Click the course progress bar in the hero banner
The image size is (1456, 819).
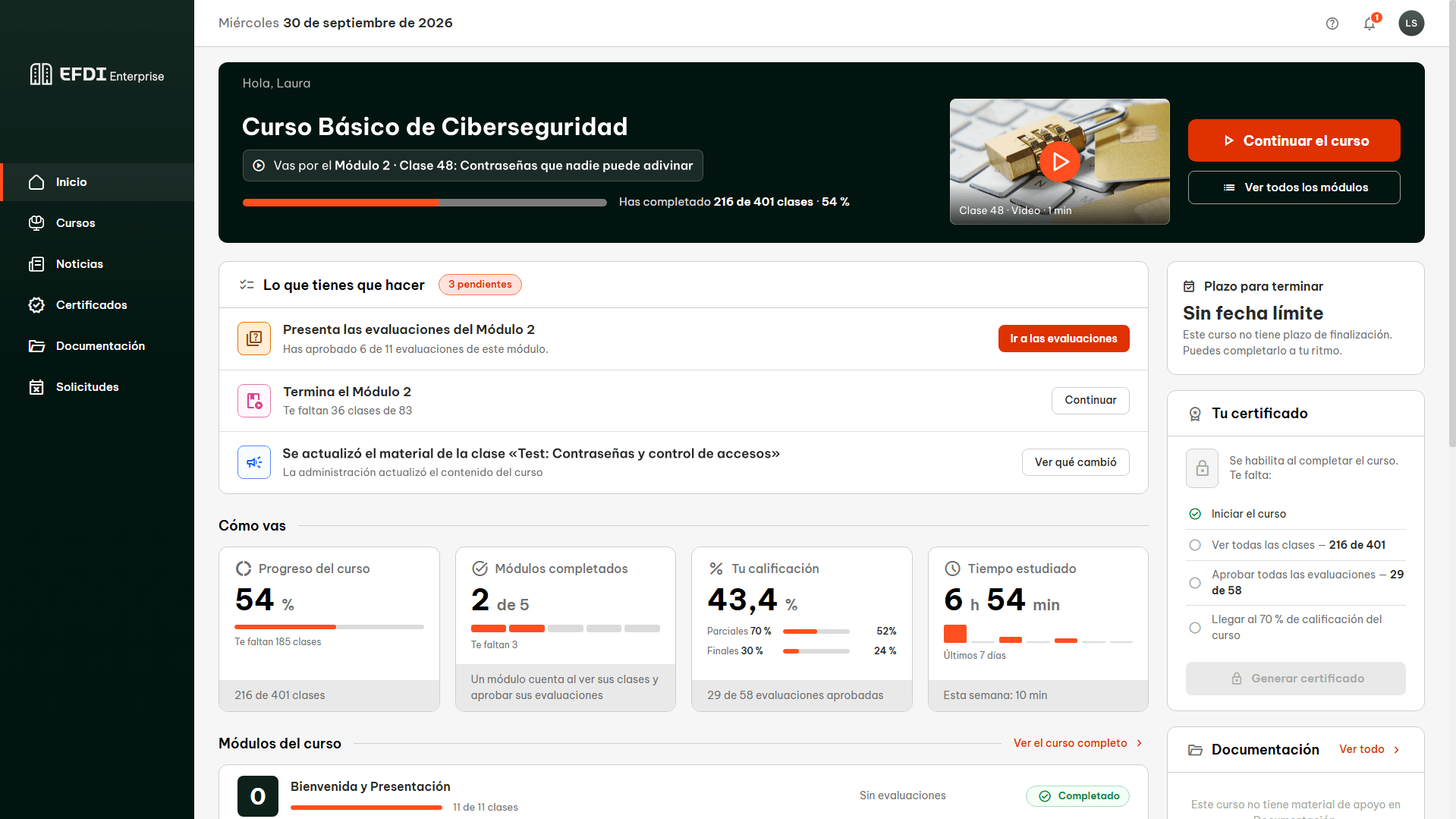point(425,203)
